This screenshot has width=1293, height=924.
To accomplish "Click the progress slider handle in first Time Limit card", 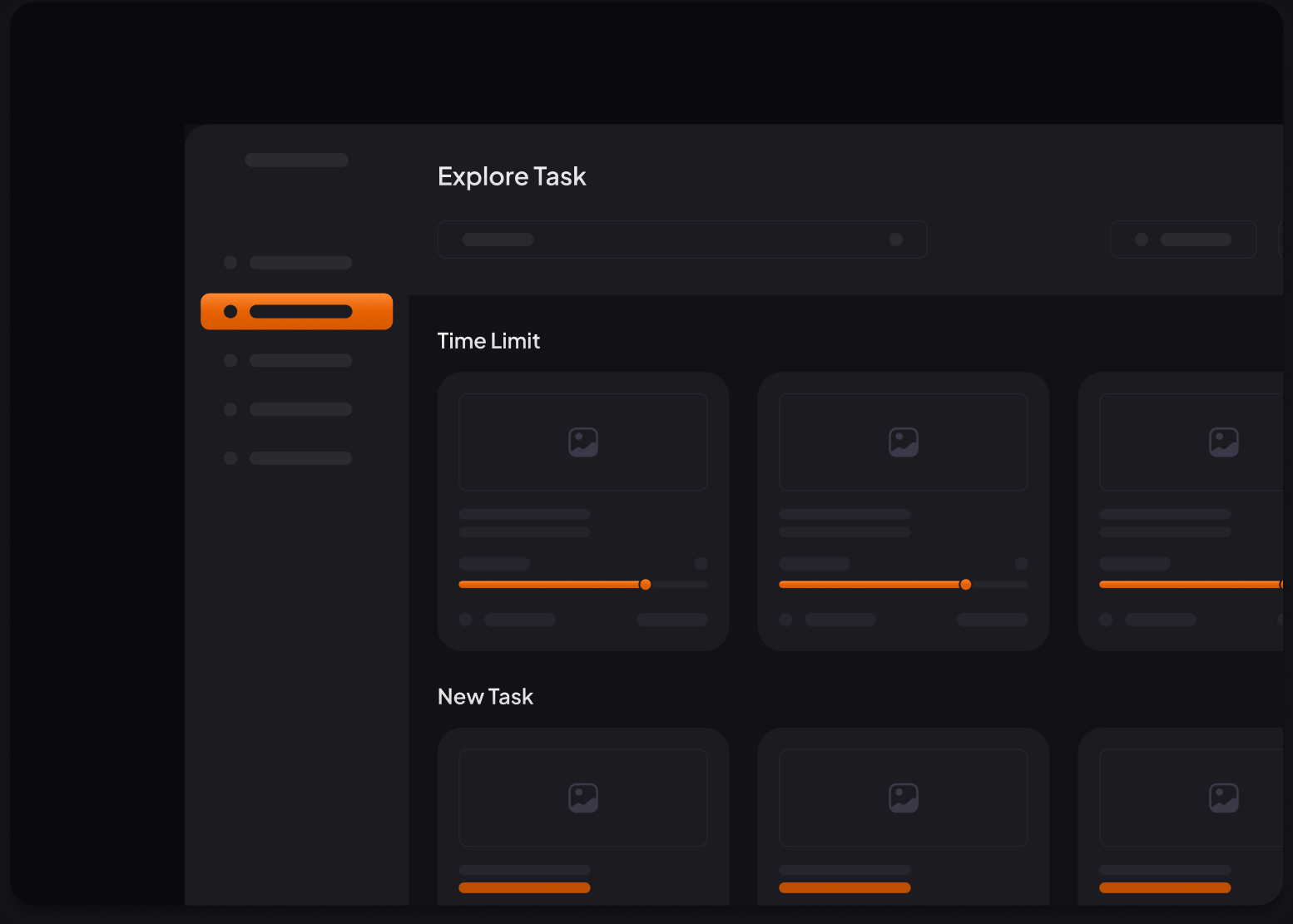I will point(645,585).
